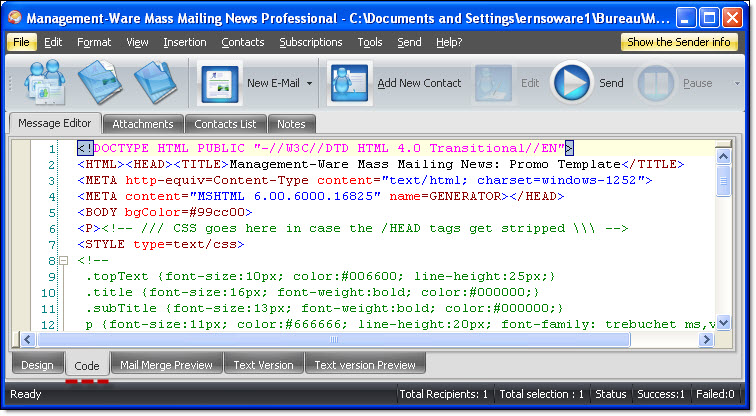Open the Help? menu
The height and width of the screenshot is (416, 756).
tap(449, 42)
